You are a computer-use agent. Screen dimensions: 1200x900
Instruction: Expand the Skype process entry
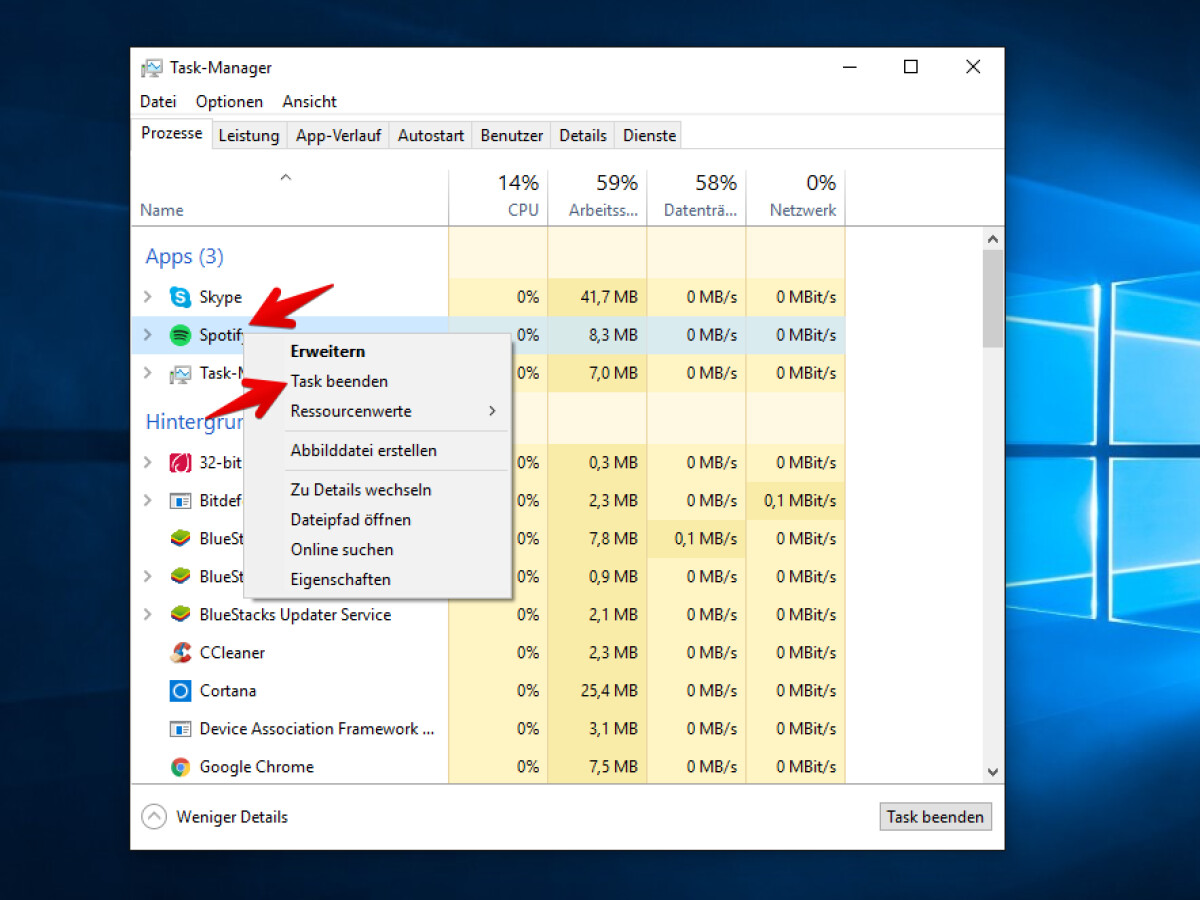click(147, 297)
